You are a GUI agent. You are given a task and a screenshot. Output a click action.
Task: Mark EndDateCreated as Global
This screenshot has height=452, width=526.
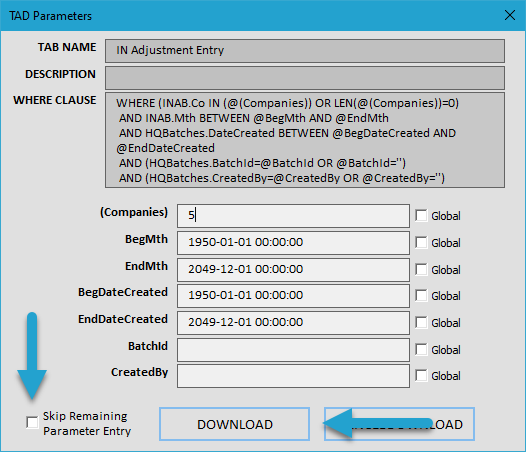[x=421, y=322]
